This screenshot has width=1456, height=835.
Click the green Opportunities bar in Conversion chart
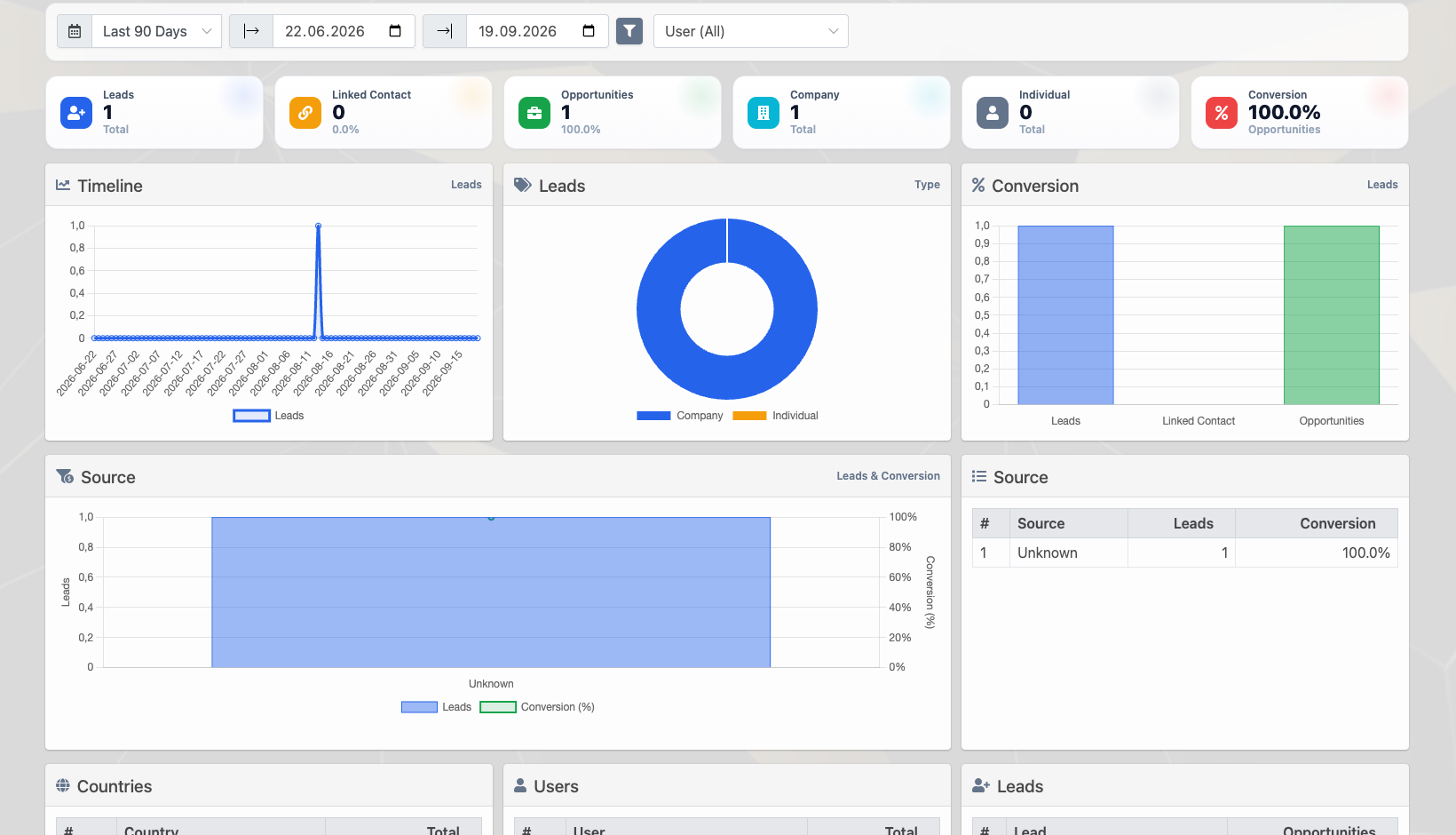(x=1332, y=315)
